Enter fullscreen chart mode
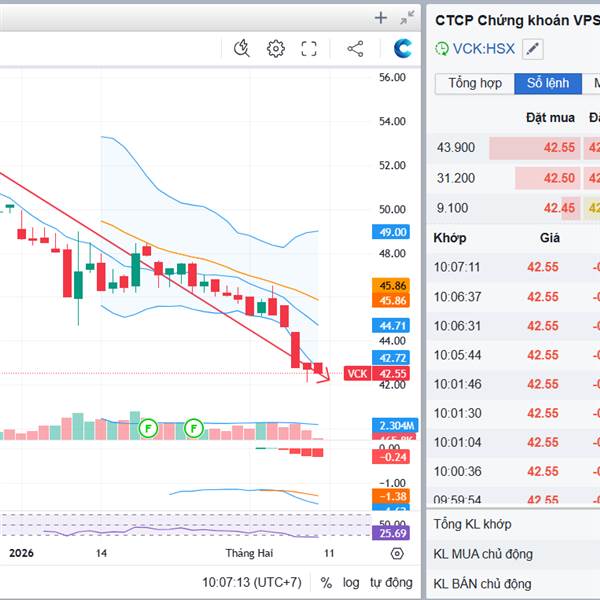 (309, 48)
